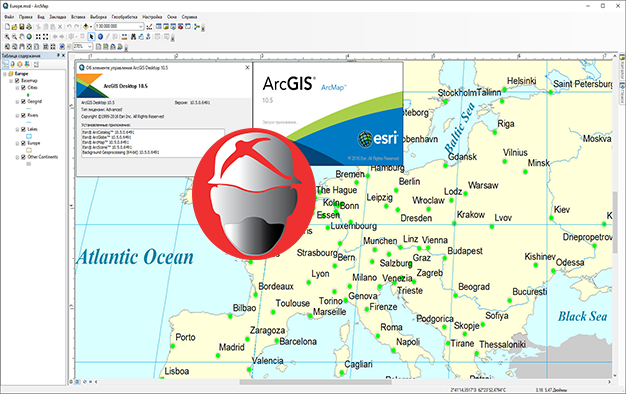The height and width of the screenshot is (394, 626).
Task: Collapse the Rivers layer expander
Action: [17, 115]
